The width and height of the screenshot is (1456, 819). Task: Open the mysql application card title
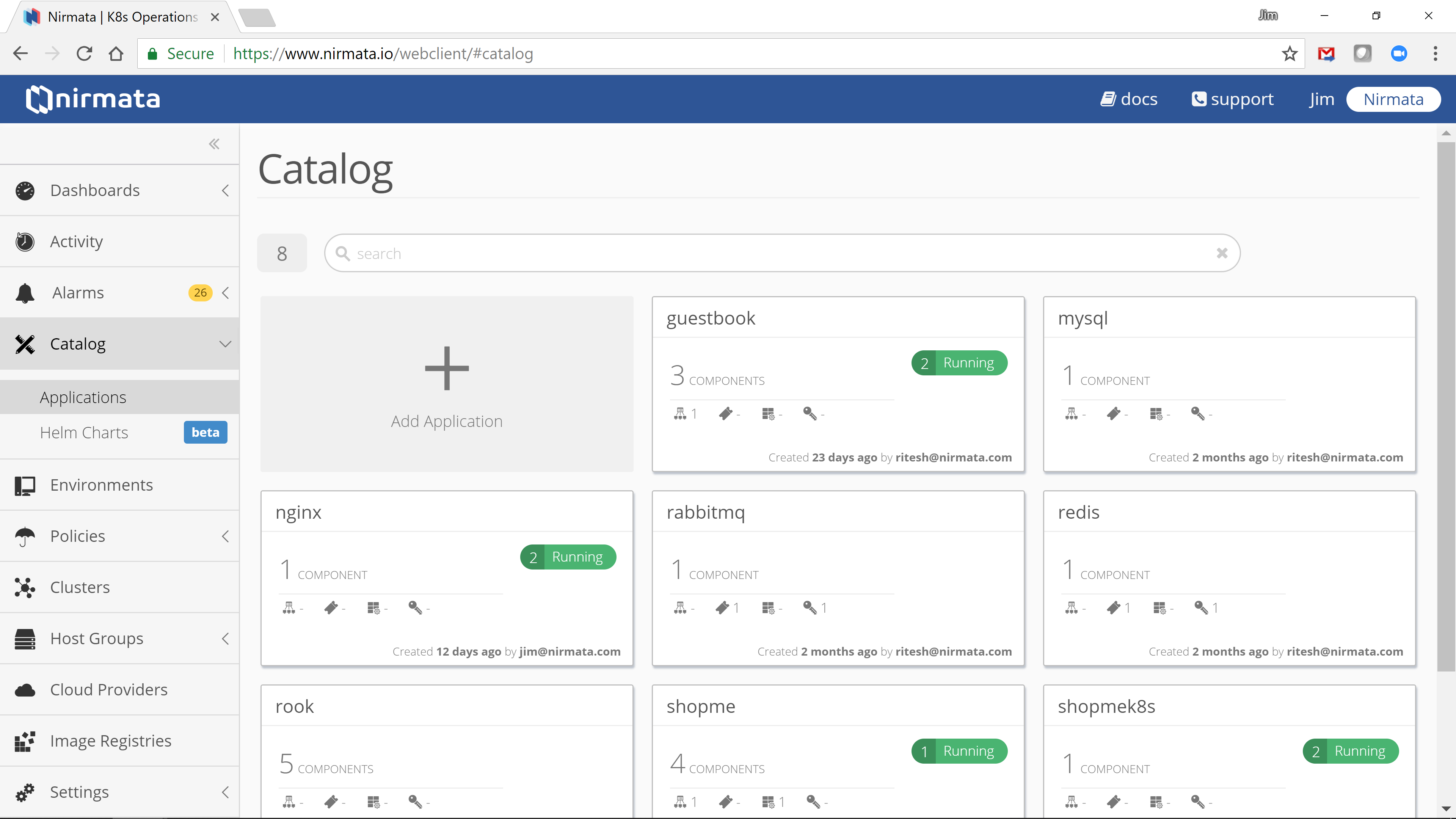[1083, 318]
